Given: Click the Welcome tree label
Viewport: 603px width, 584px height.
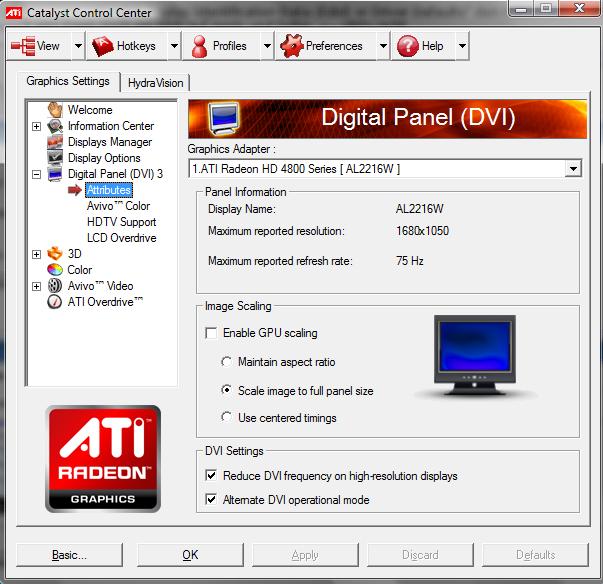Looking at the screenshot, I should (90, 110).
